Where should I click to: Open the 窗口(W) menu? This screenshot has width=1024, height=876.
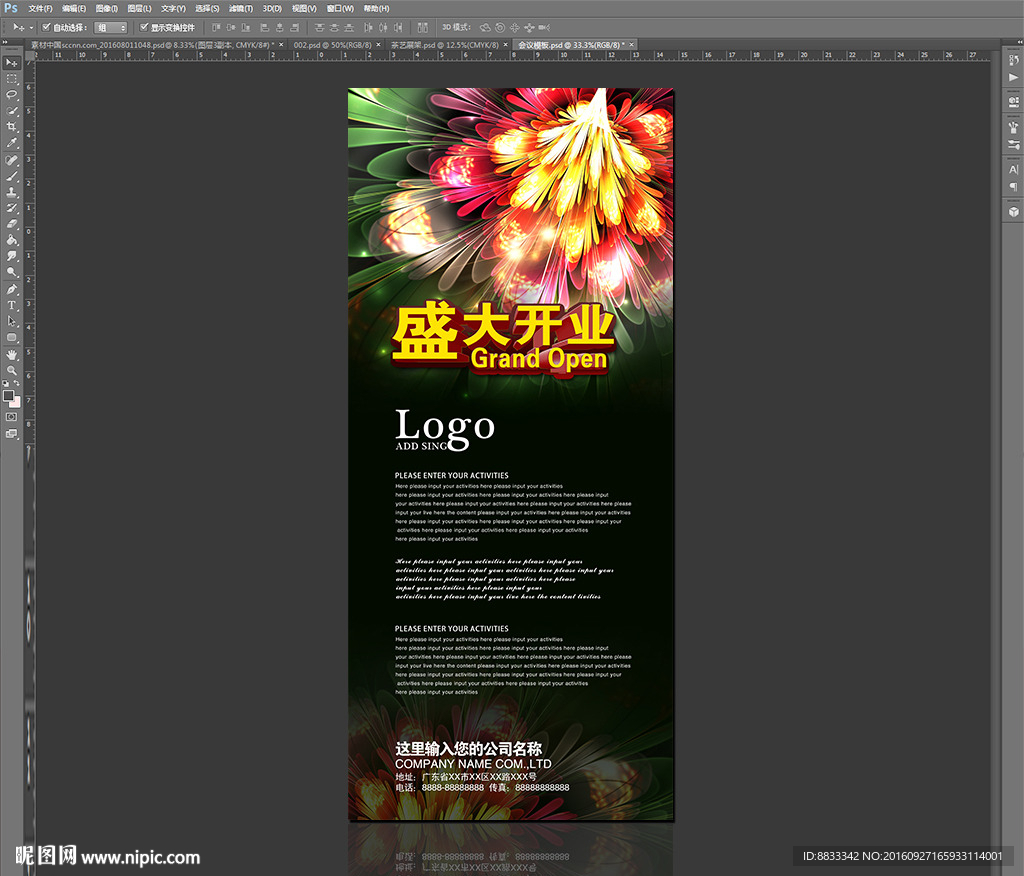pos(340,8)
